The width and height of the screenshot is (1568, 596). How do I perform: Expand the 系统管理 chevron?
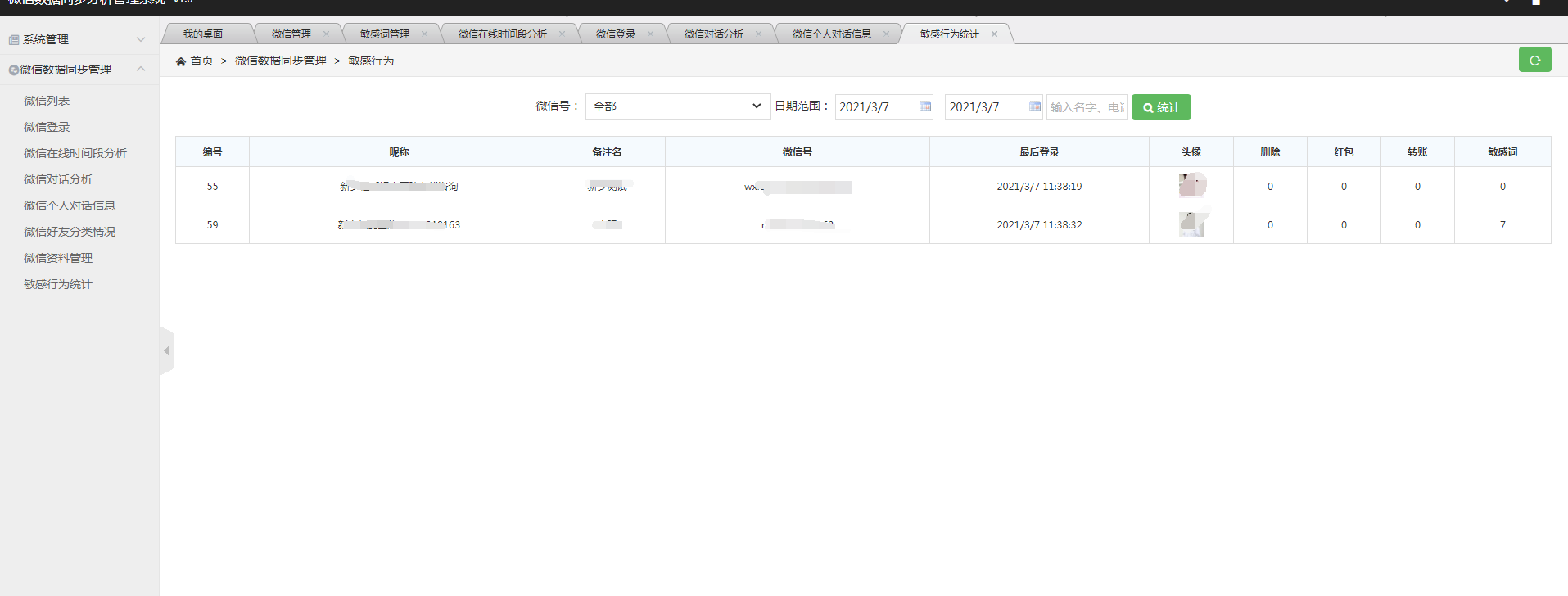click(141, 39)
